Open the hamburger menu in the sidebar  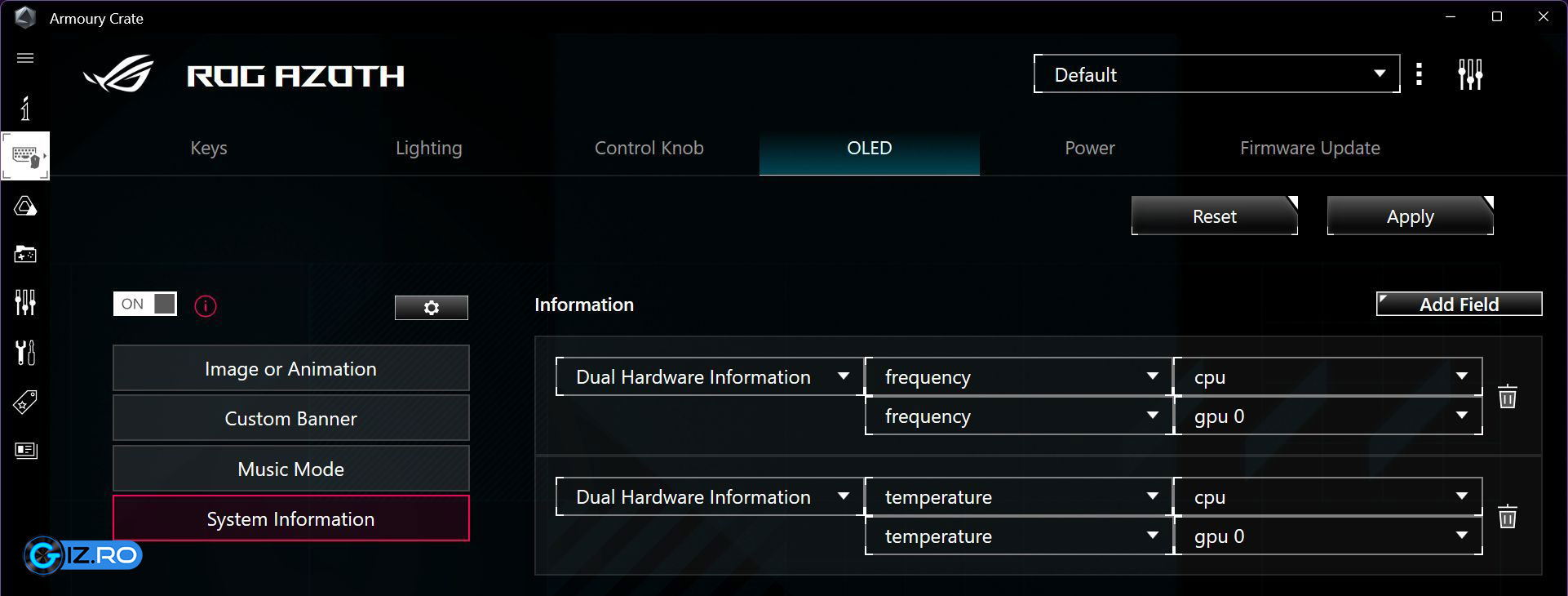tap(25, 58)
